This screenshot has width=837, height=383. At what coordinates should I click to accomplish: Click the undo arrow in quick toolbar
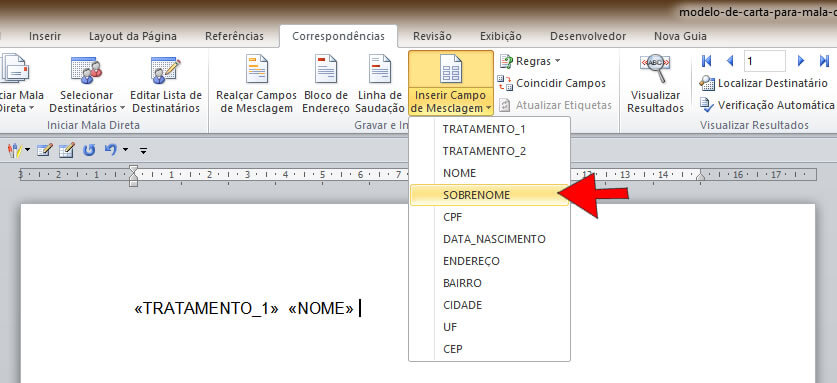coord(110,150)
